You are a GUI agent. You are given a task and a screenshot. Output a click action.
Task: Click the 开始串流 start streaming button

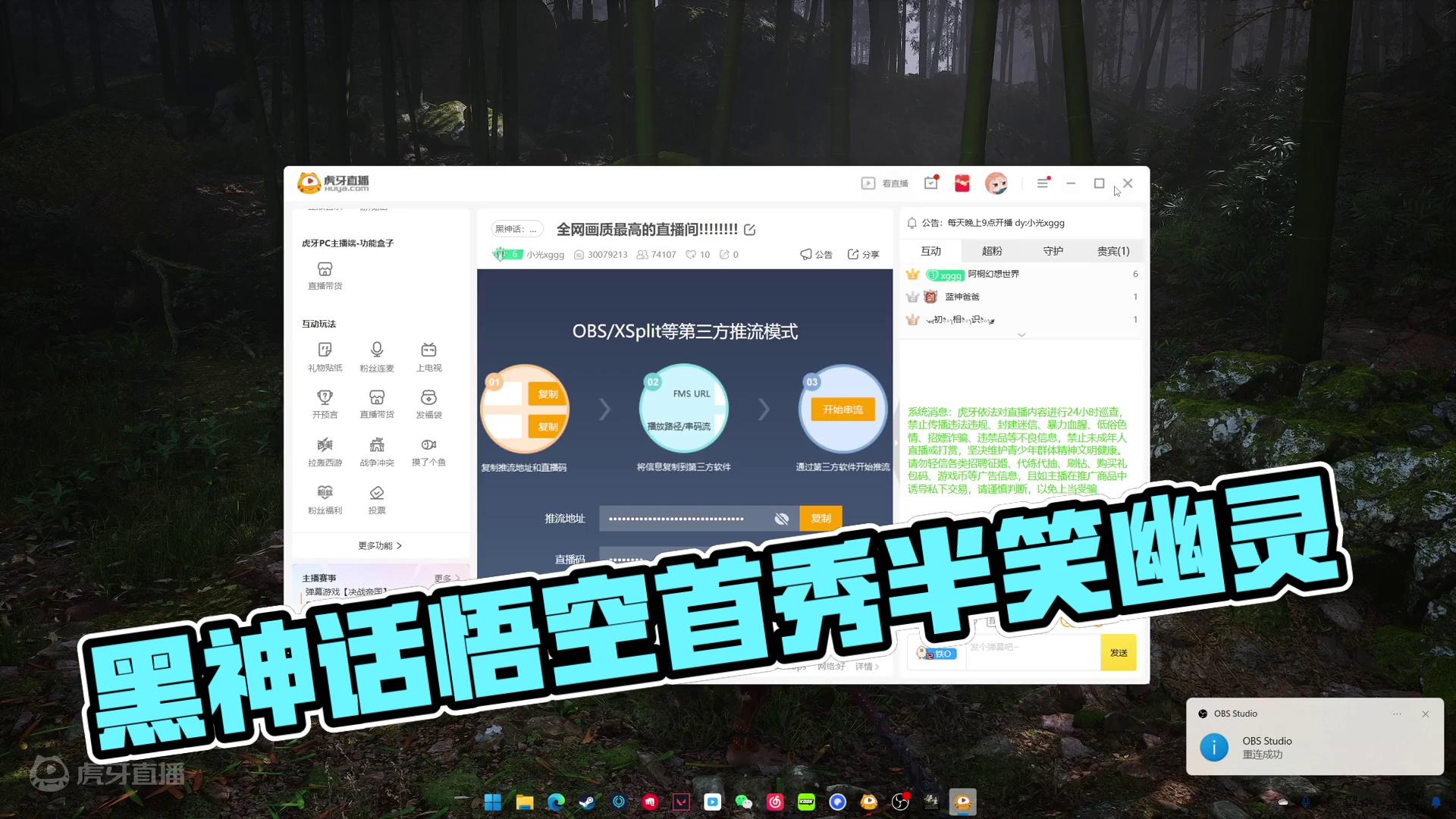coord(843,409)
